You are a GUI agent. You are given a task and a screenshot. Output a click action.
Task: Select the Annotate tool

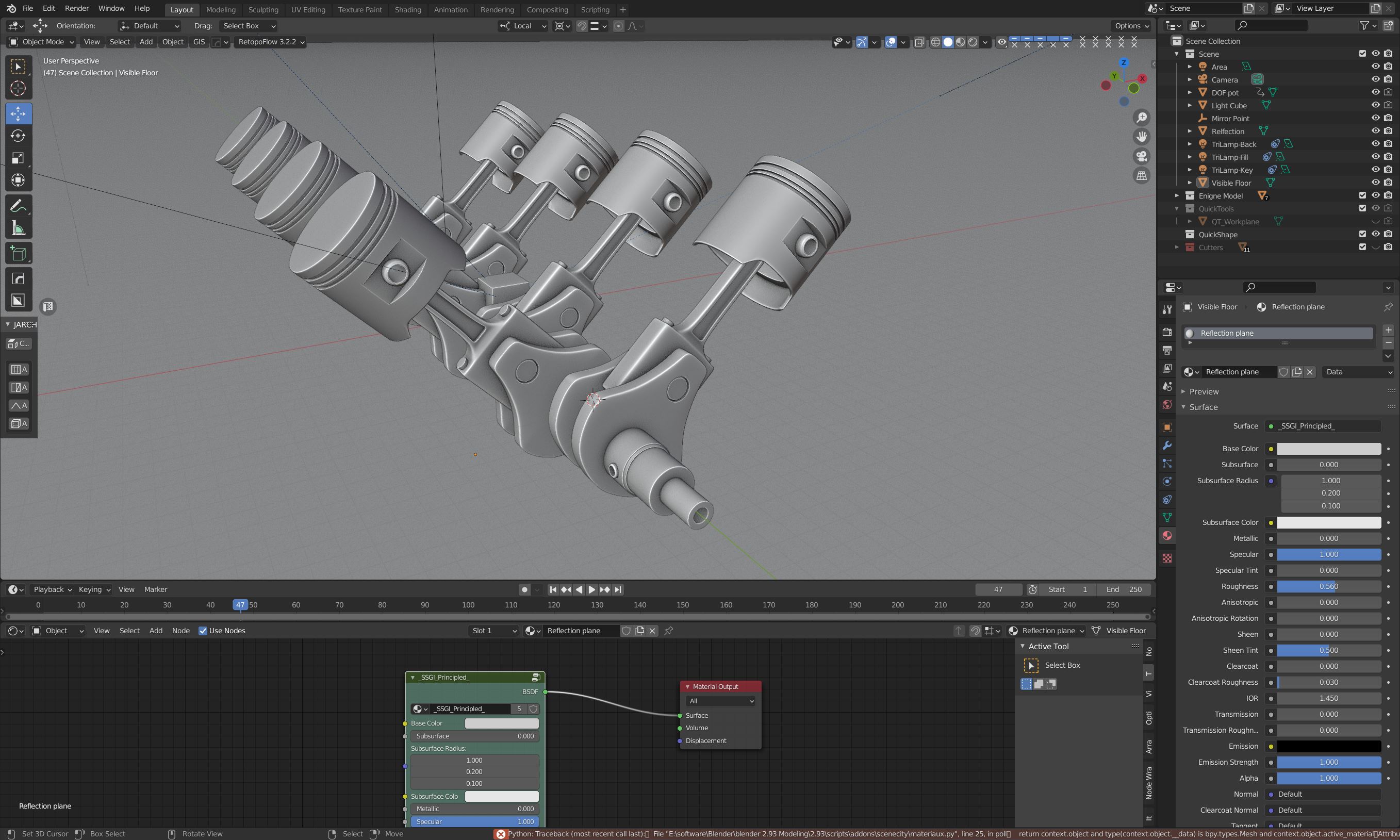click(19, 206)
